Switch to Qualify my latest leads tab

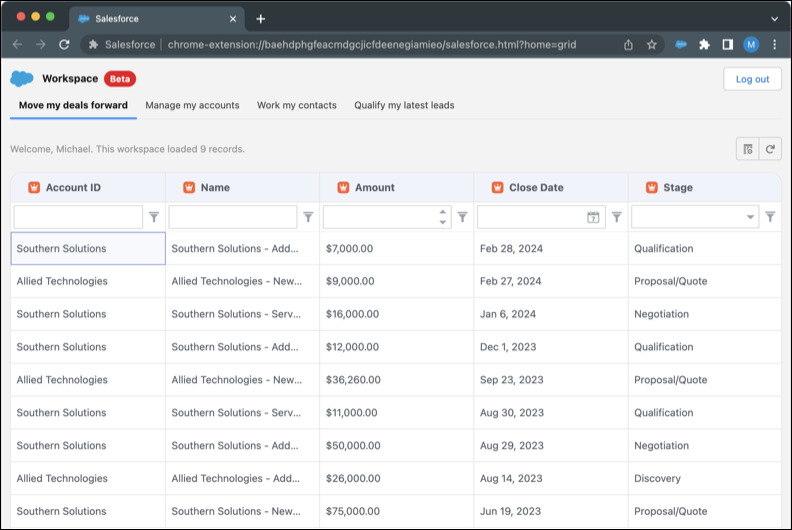coord(404,105)
